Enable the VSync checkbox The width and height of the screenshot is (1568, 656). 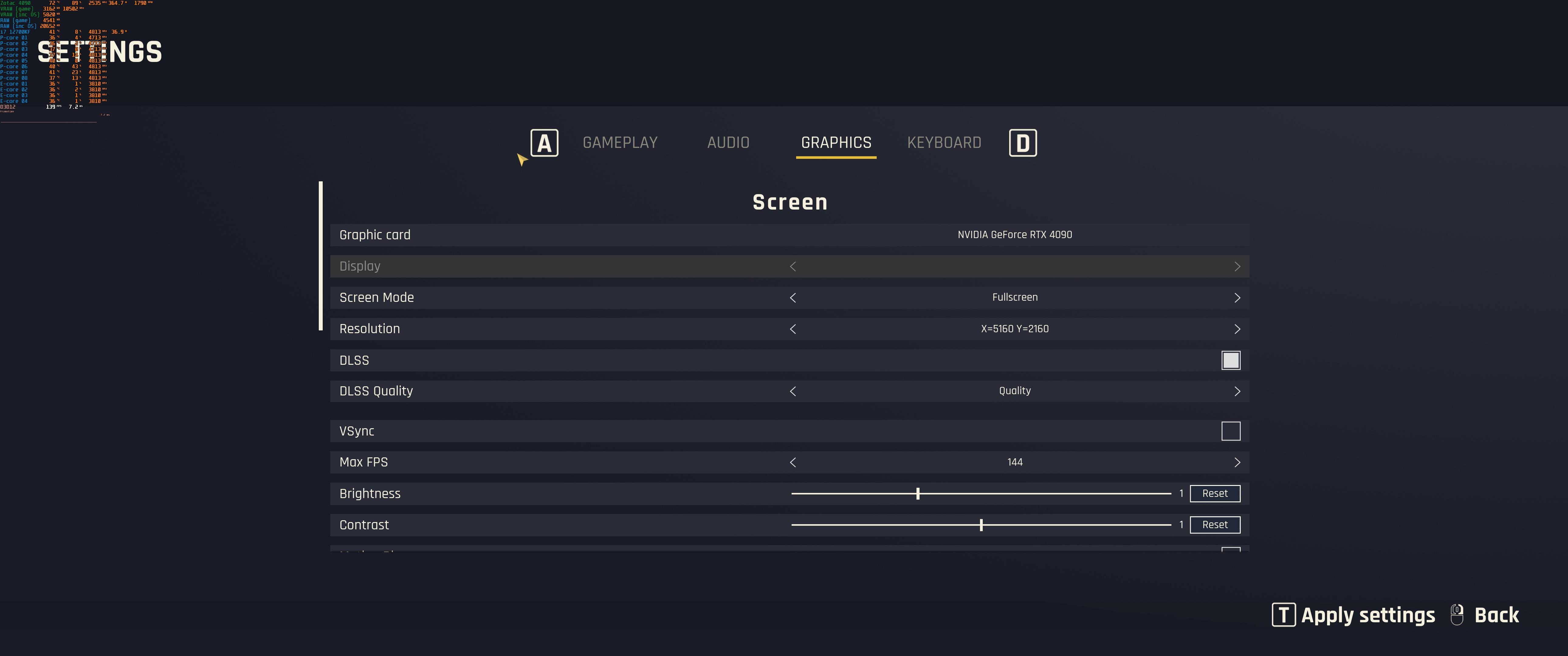coord(1230,431)
